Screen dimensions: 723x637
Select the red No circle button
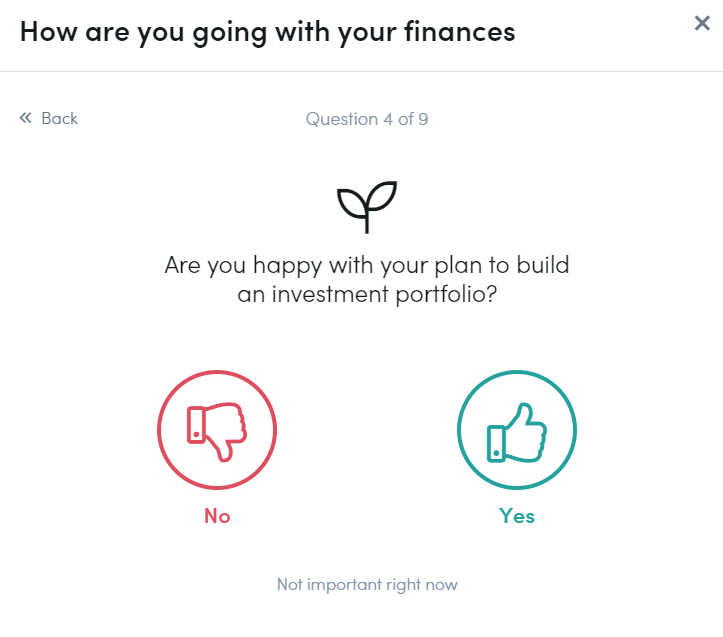point(217,429)
